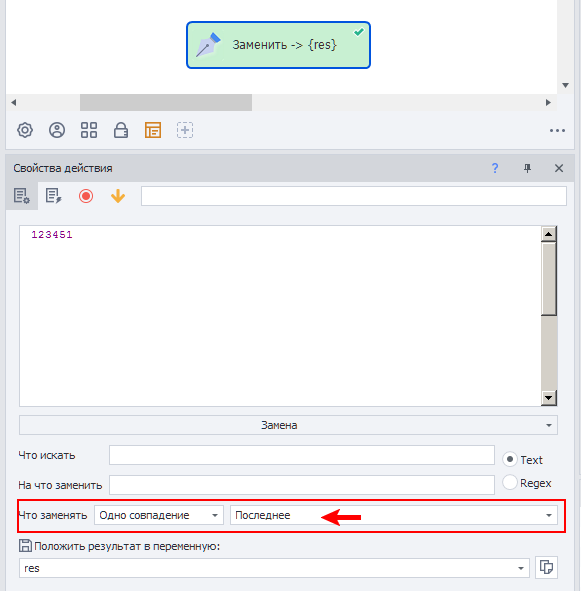
Task: Click the dashed plus-square icon
Action: pyautogui.click(x=185, y=130)
